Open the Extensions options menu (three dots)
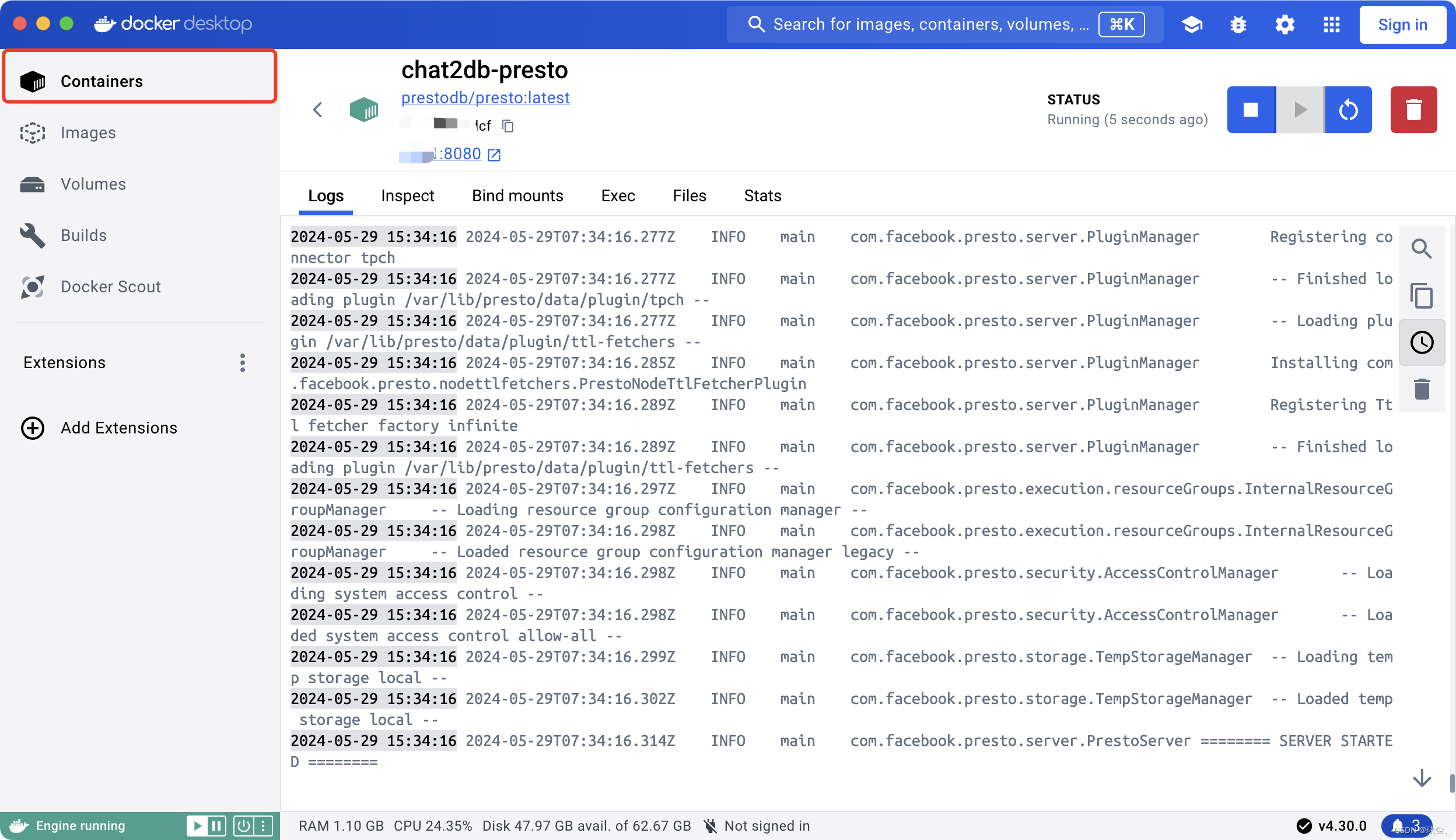Screen dimensions: 1456x840 tap(242, 363)
